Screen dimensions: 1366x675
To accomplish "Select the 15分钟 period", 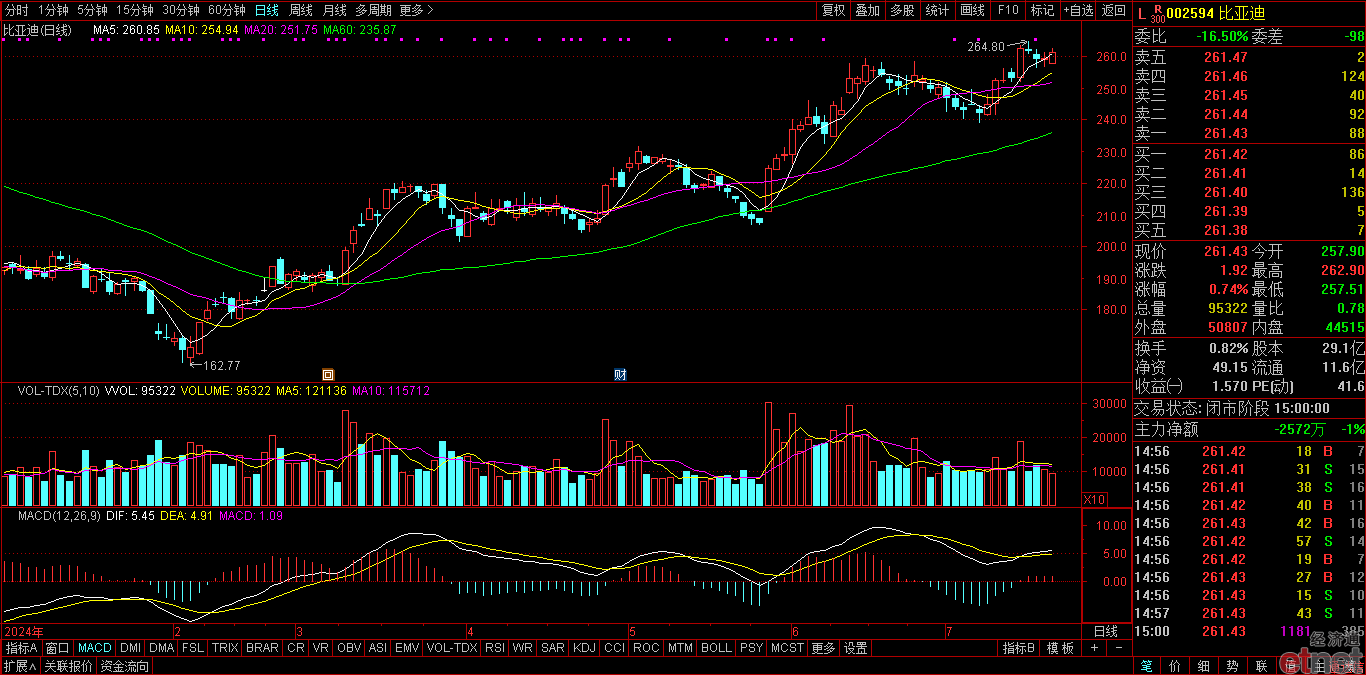I will pos(135,10).
